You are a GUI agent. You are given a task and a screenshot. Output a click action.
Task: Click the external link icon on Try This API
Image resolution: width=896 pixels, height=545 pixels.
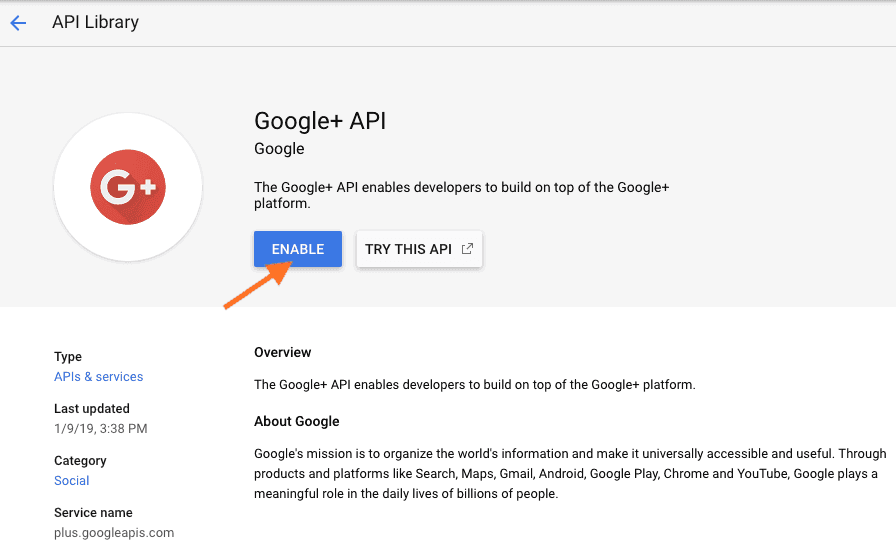[467, 249]
